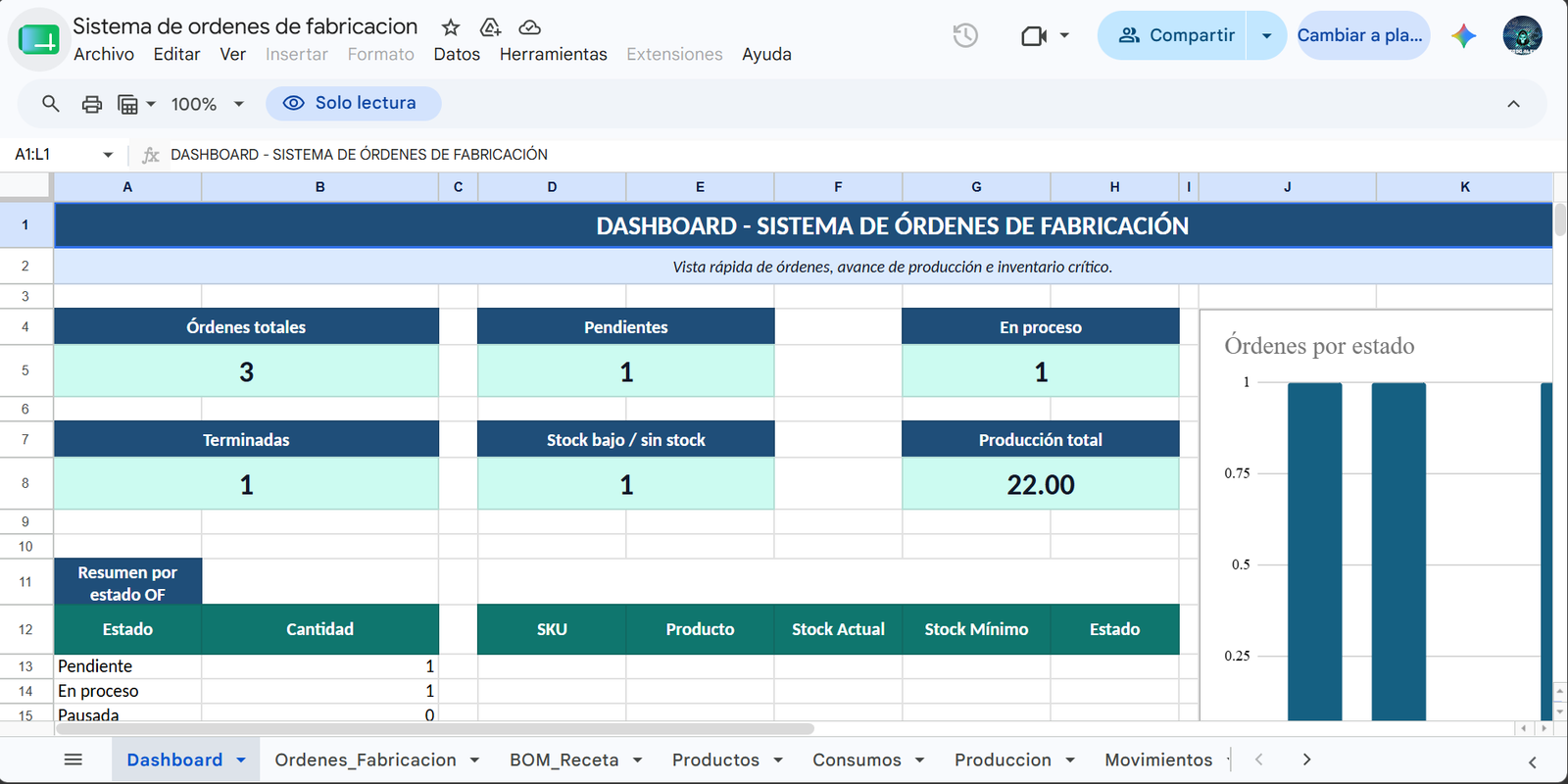Viewport: 1568px width, 784px height.
Task: Switch to the BOM_Receta sheet tab
Action: coord(563,760)
